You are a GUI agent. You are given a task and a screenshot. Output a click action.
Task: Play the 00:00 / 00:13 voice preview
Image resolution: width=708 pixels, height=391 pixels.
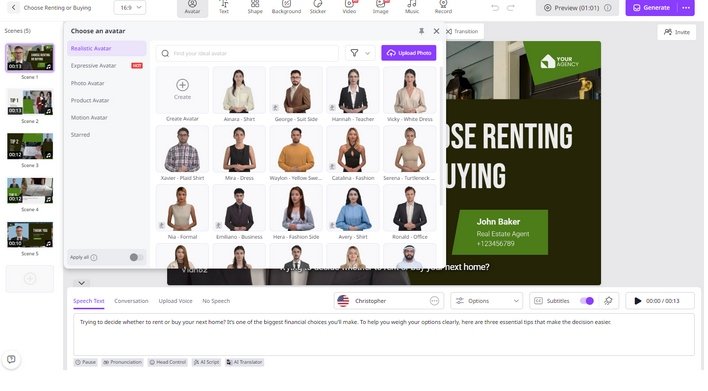tap(660, 301)
